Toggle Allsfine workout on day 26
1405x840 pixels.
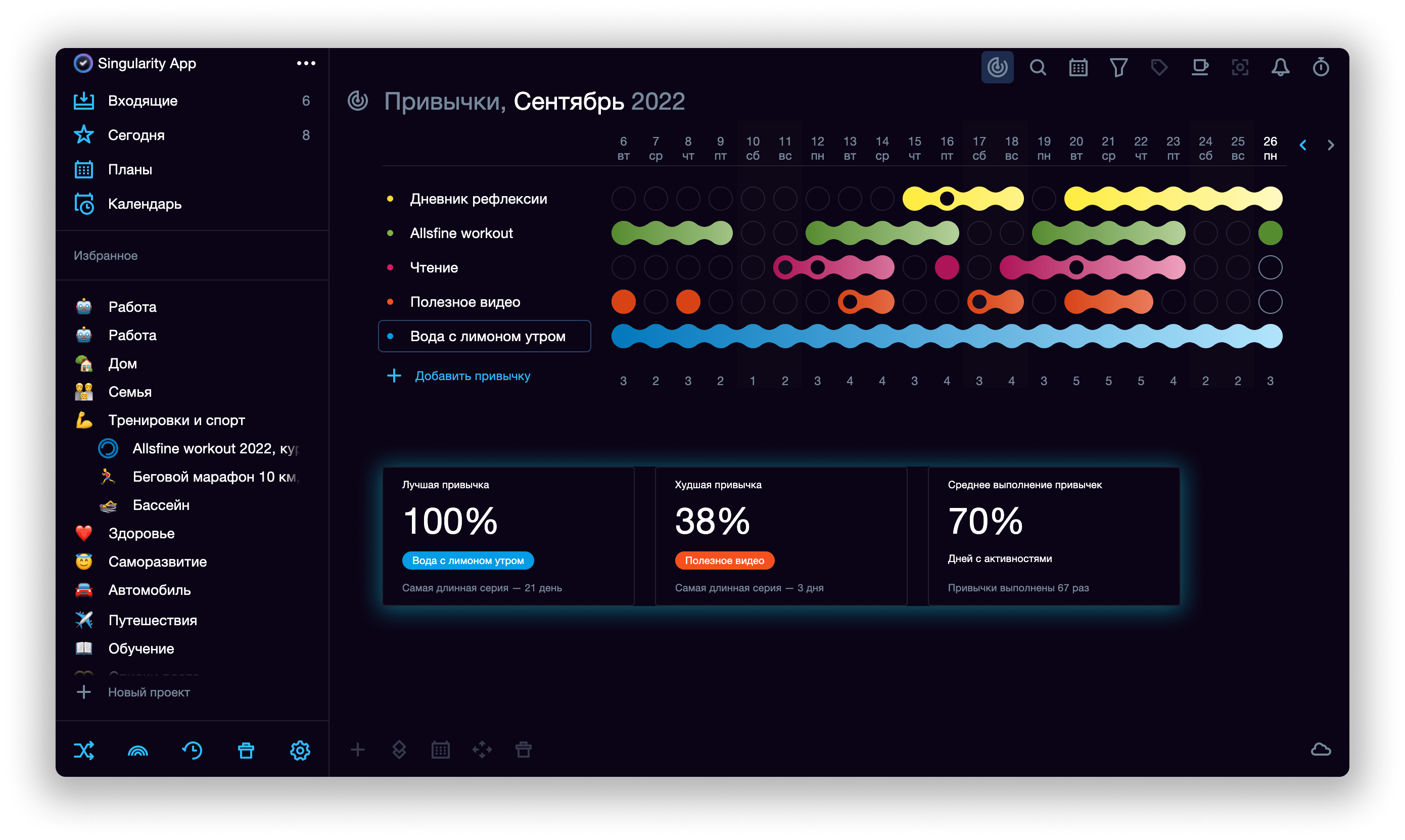point(1270,233)
